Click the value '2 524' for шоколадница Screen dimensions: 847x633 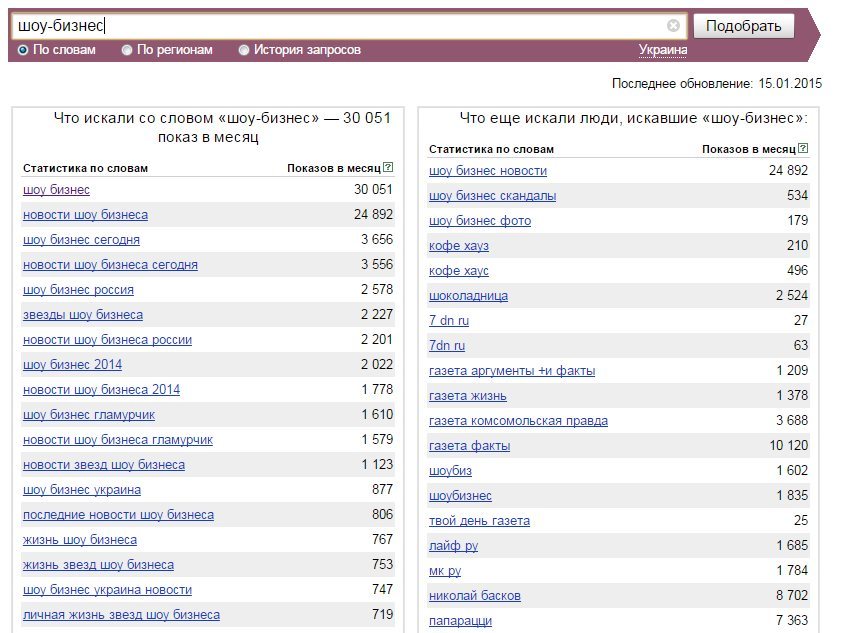[x=792, y=295]
